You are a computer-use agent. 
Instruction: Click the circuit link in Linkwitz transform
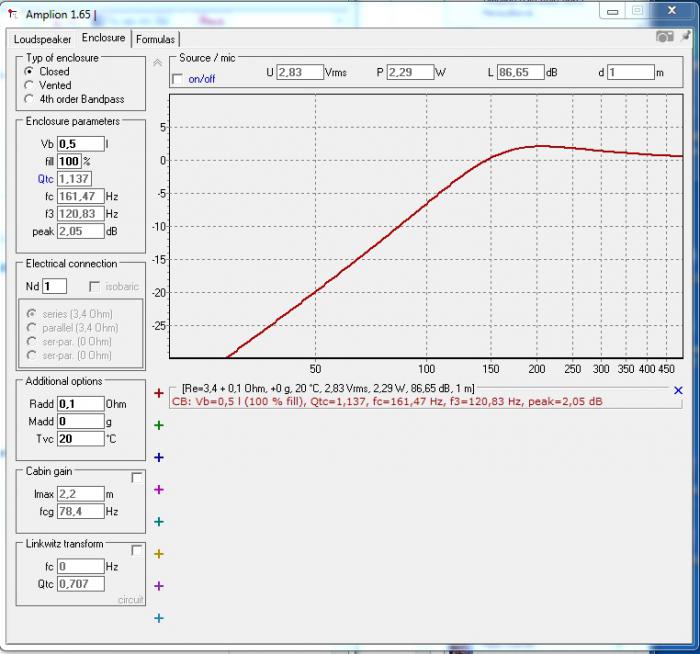coord(130,600)
